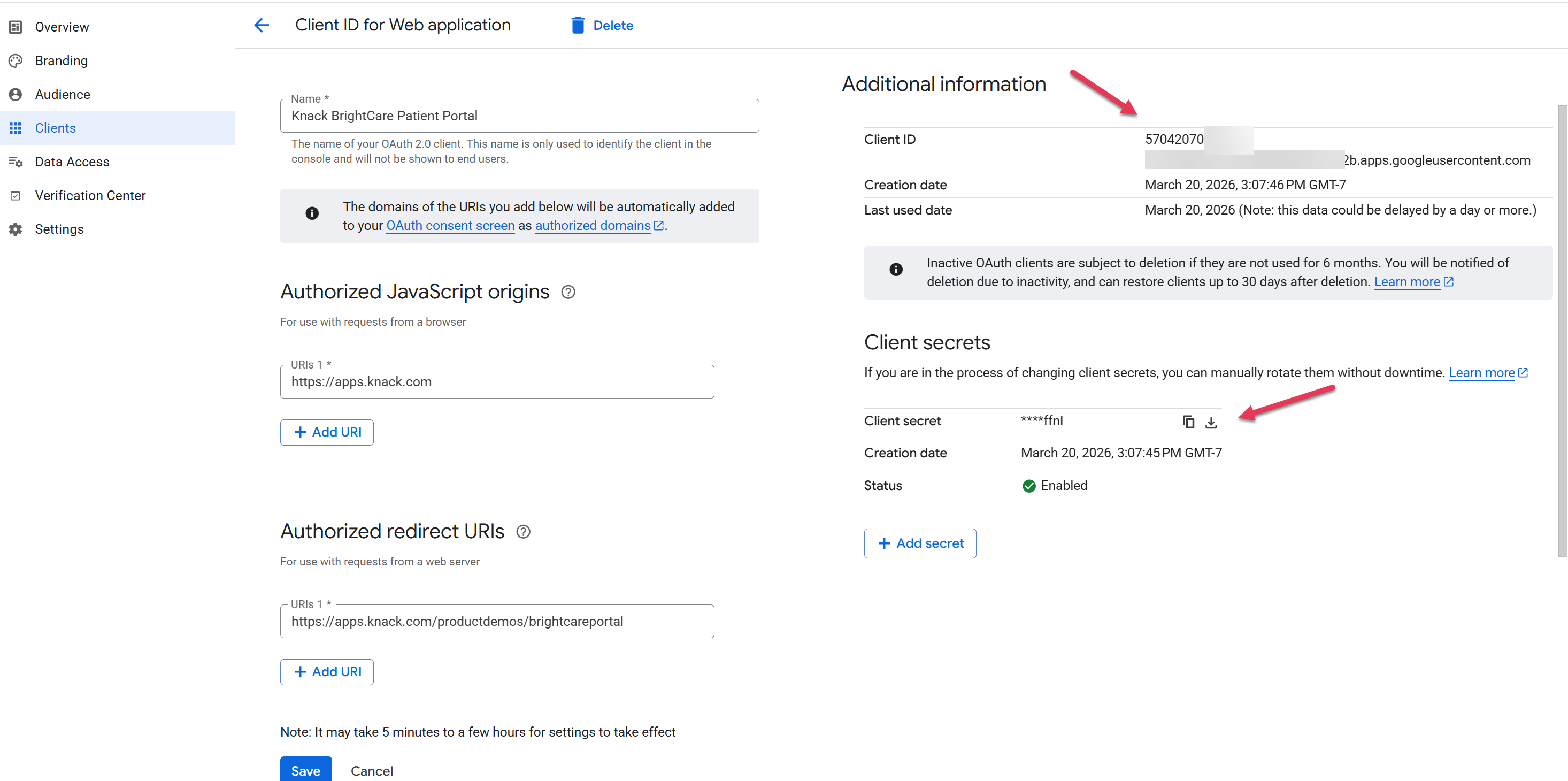Open help for Authorized JavaScript origins
Image resolution: width=1568 pixels, height=781 pixels.
coord(568,292)
